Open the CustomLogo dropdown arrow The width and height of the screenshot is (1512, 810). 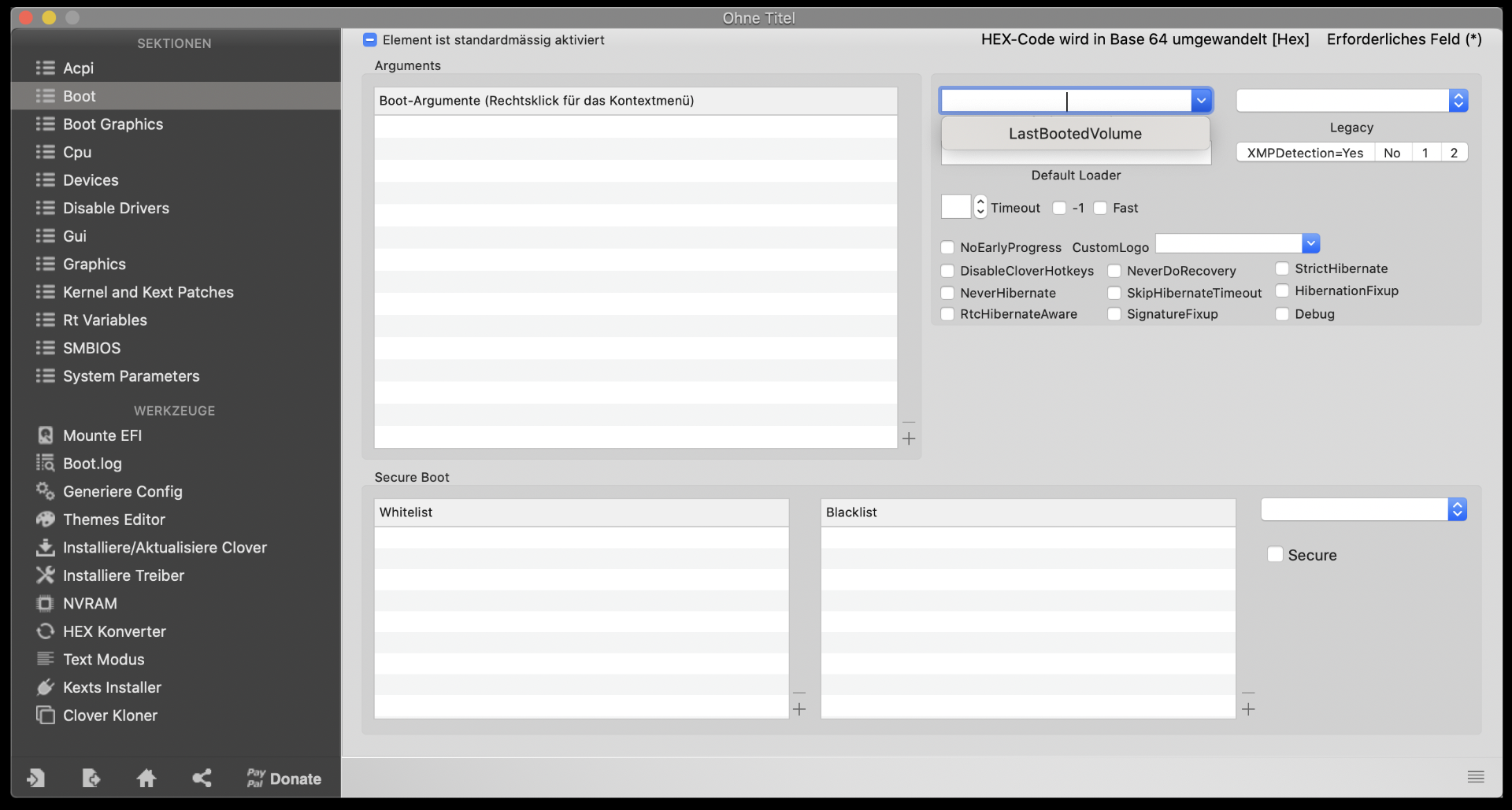[x=1311, y=243]
